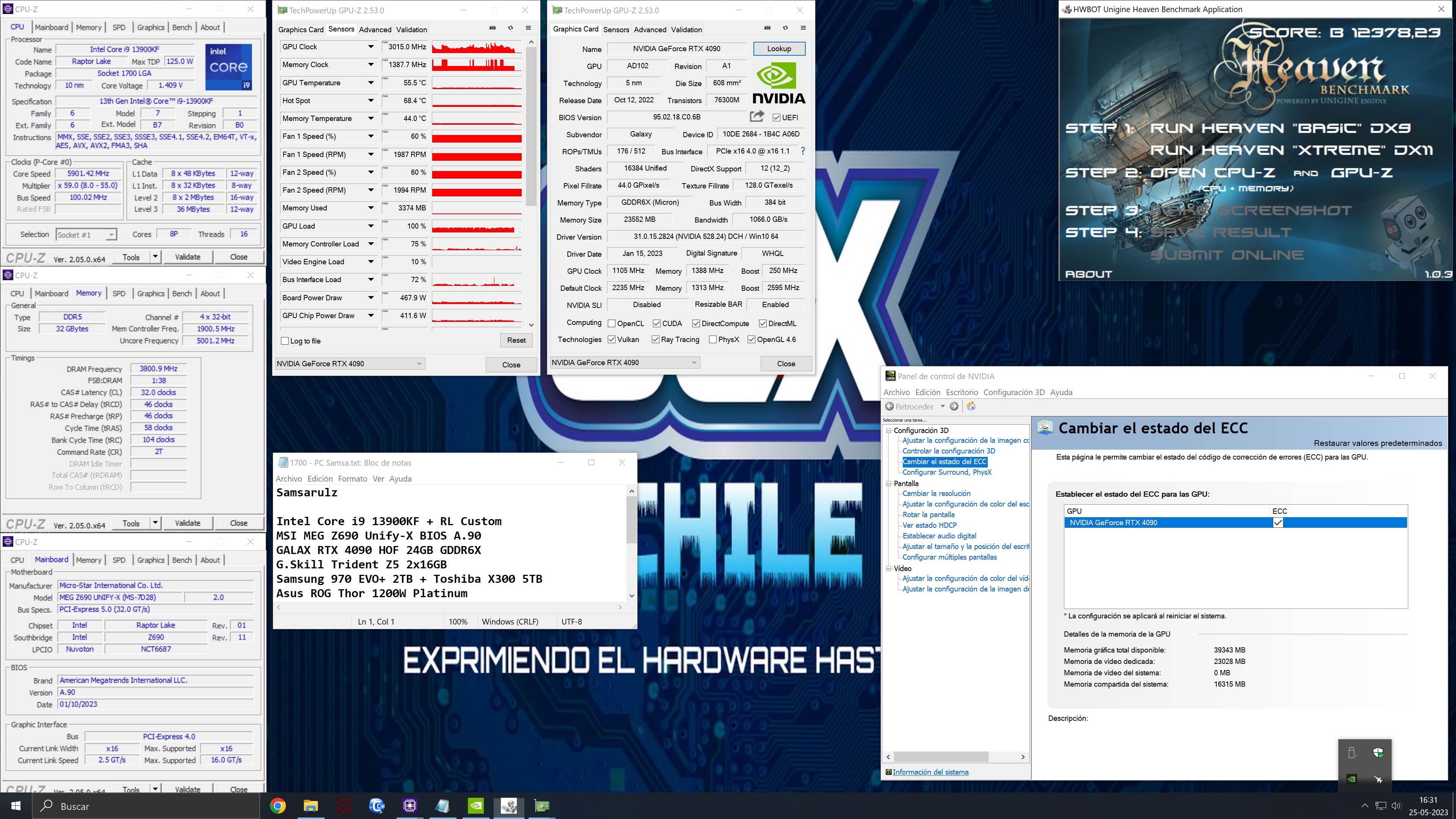Click jet plane icon in tray popup
The width and height of the screenshot is (1456, 819).
point(1378,780)
